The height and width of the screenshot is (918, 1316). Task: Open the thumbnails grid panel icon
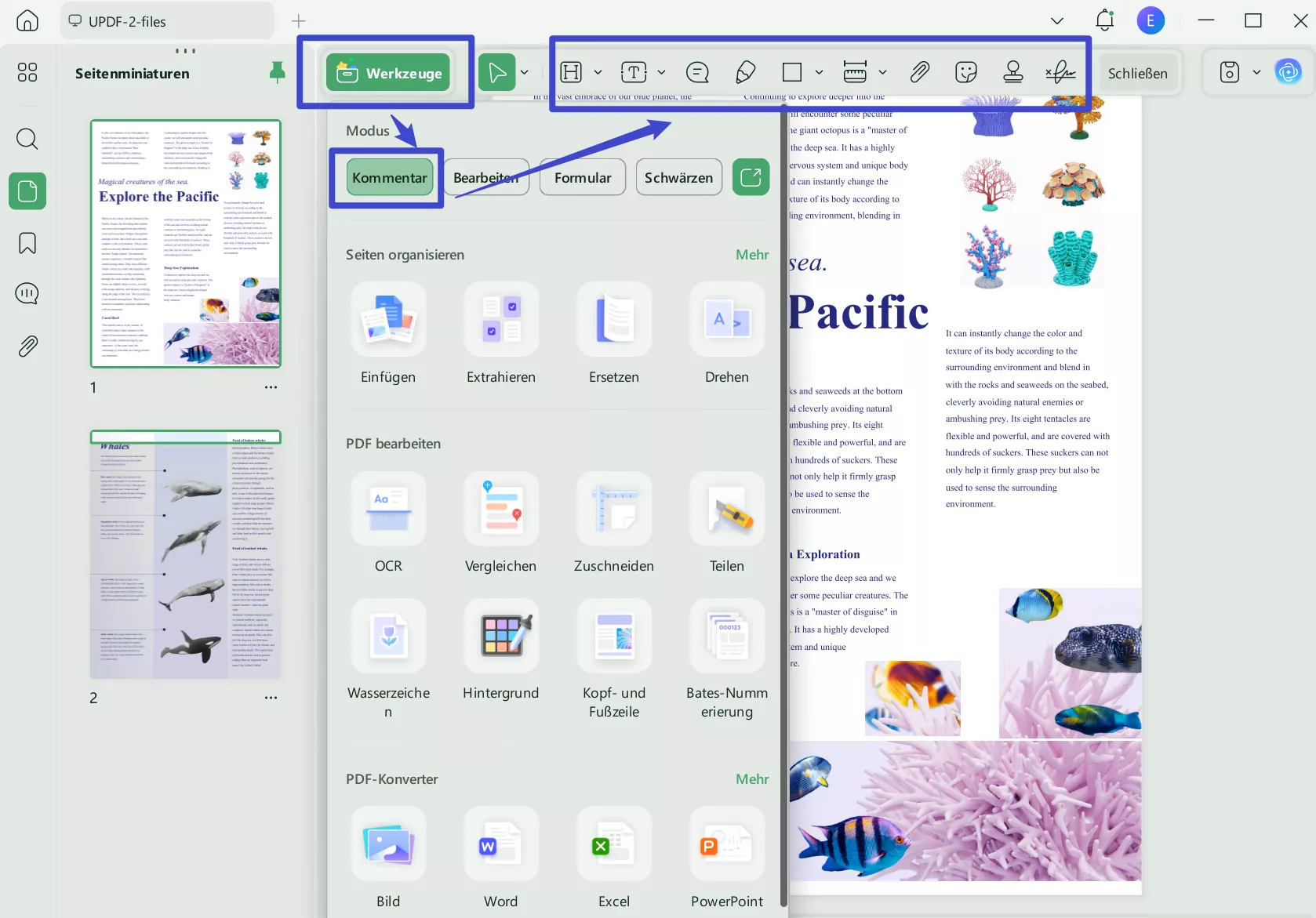click(x=27, y=72)
